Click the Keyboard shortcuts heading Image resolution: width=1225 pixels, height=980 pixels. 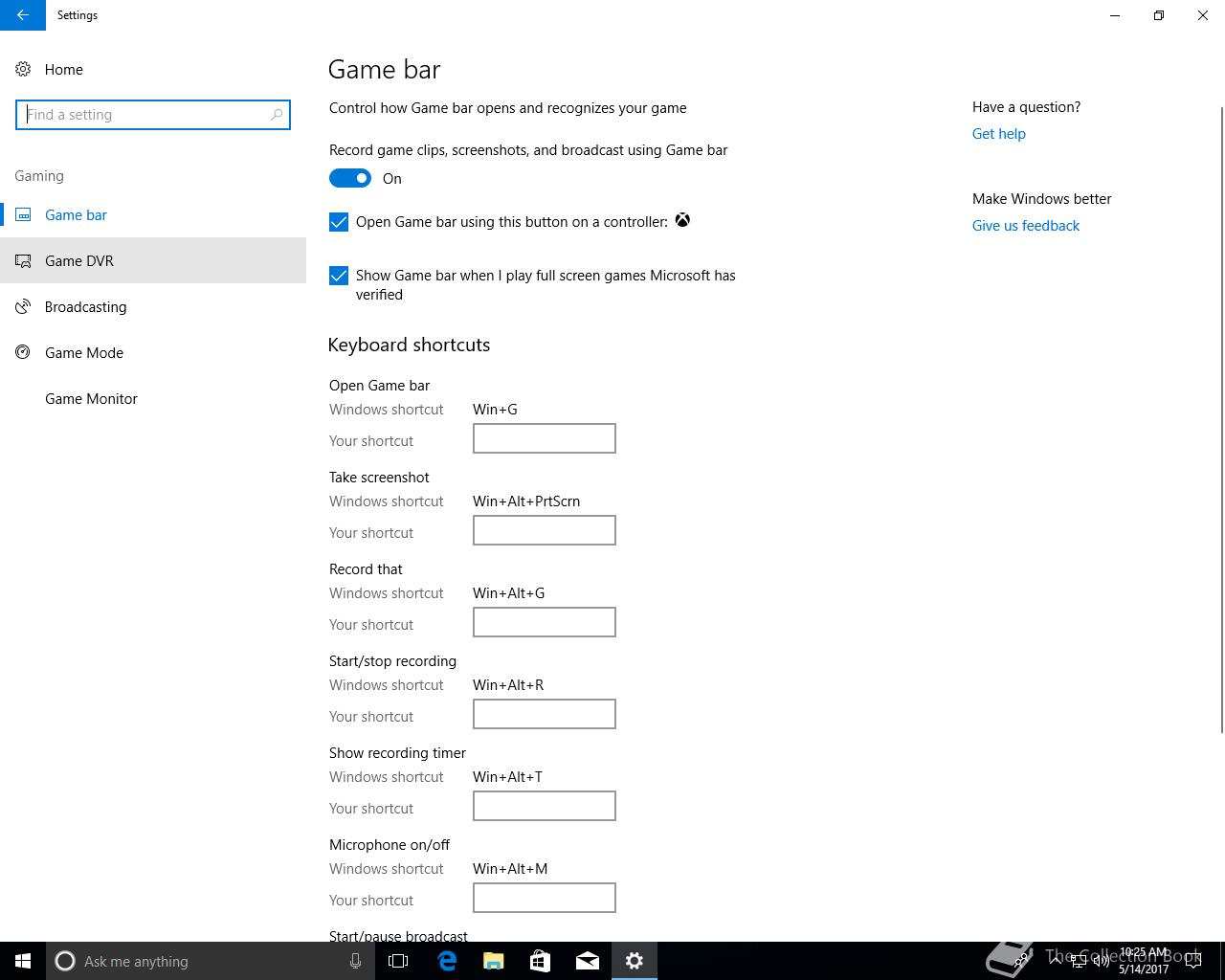pyautogui.click(x=409, y=345)
